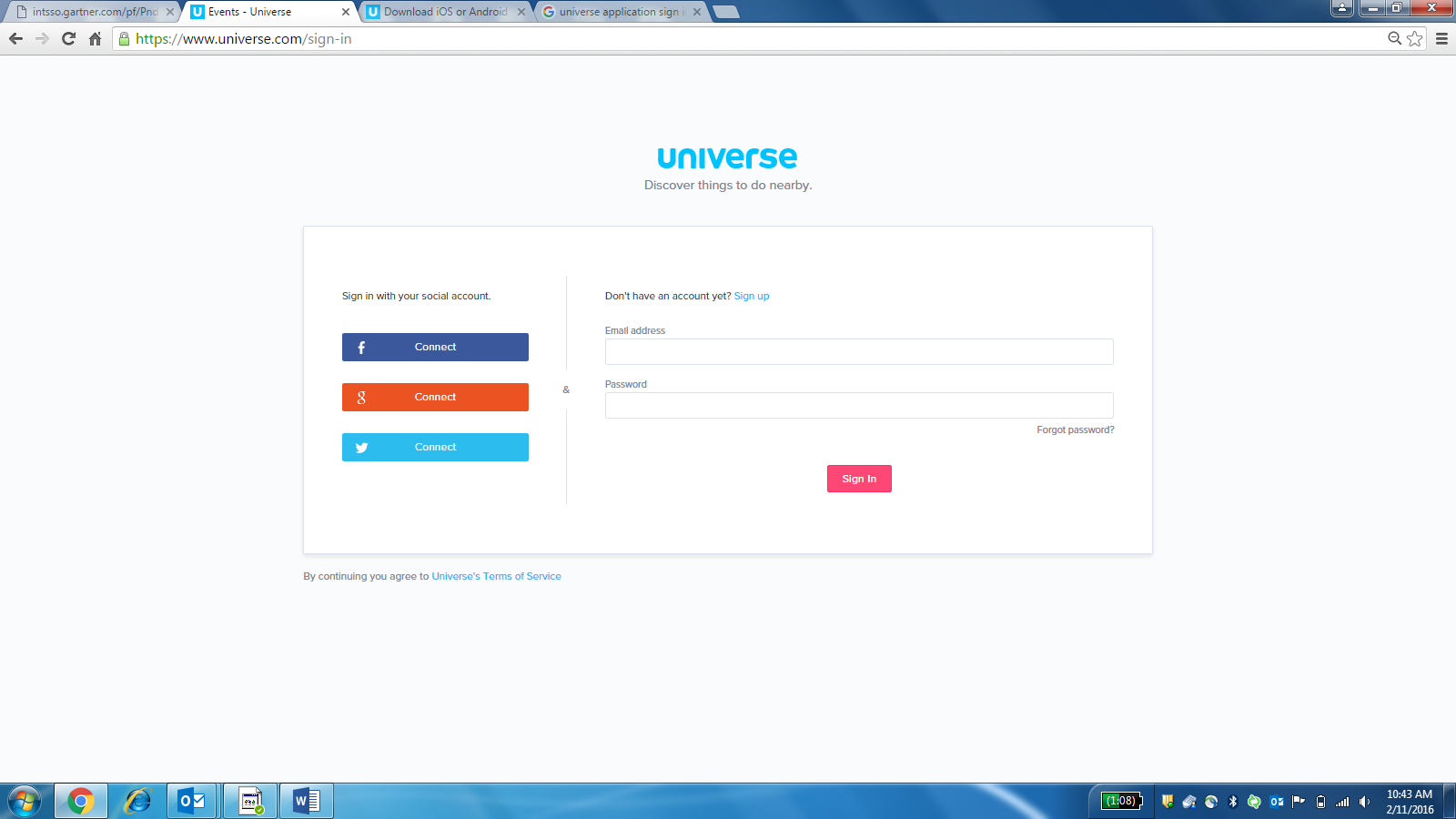Click the pink Sign In button
The image size is (1456, 819).
point(859,479)
